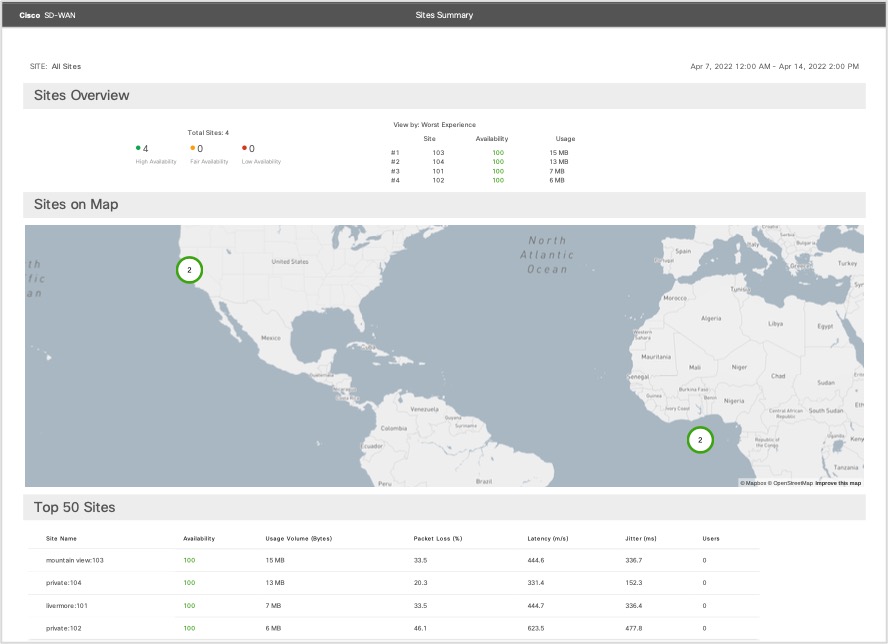Open the OpenStreetMap attribution link
This screenshot has height=644, width=888.
pos(792,483)
